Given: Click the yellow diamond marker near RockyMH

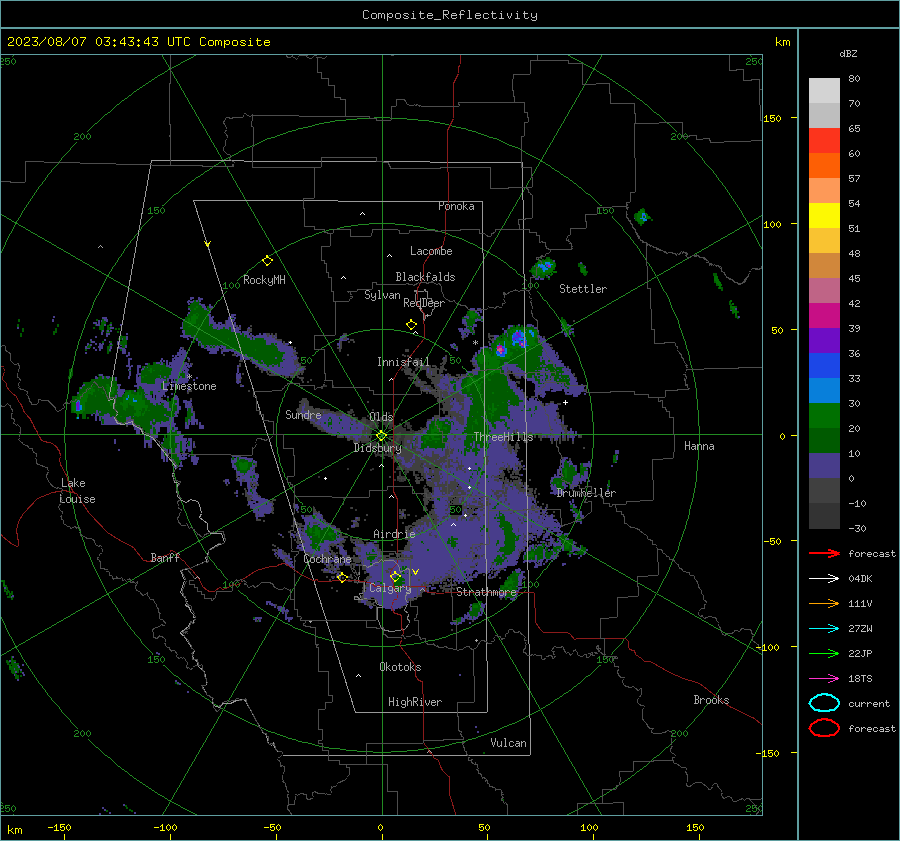Looking at the screenshot, I should click(x=267, y=261).
